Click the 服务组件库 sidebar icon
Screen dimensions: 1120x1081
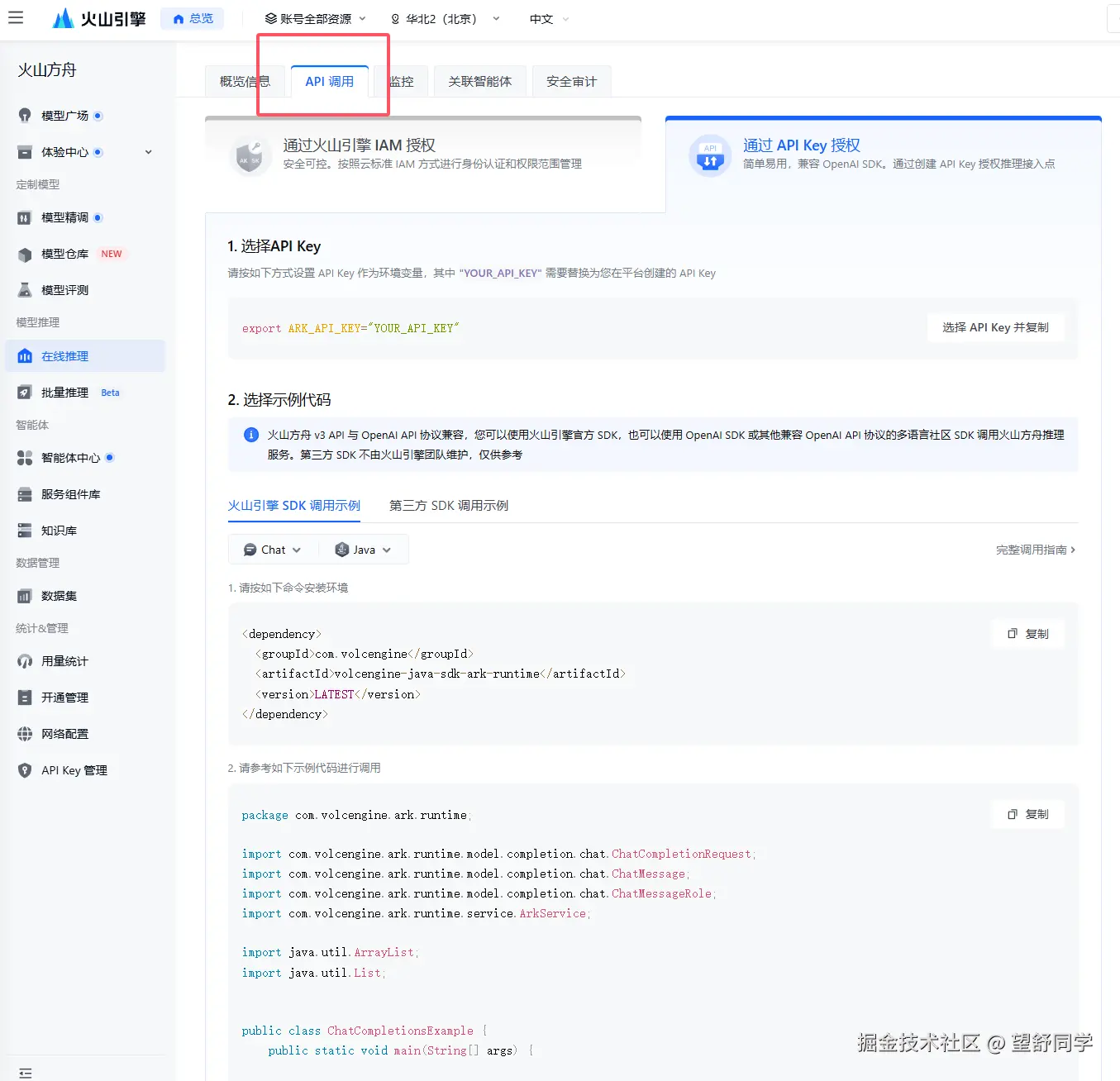click(x=25, y=494)
